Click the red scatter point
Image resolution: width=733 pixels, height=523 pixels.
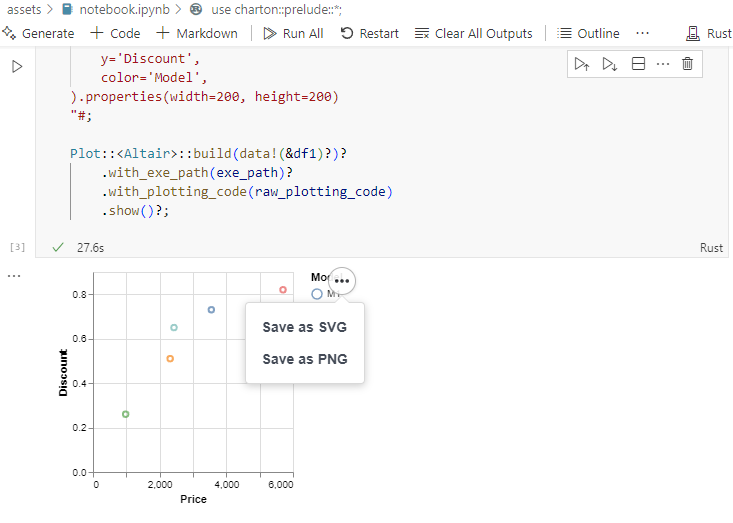point(283,290)
